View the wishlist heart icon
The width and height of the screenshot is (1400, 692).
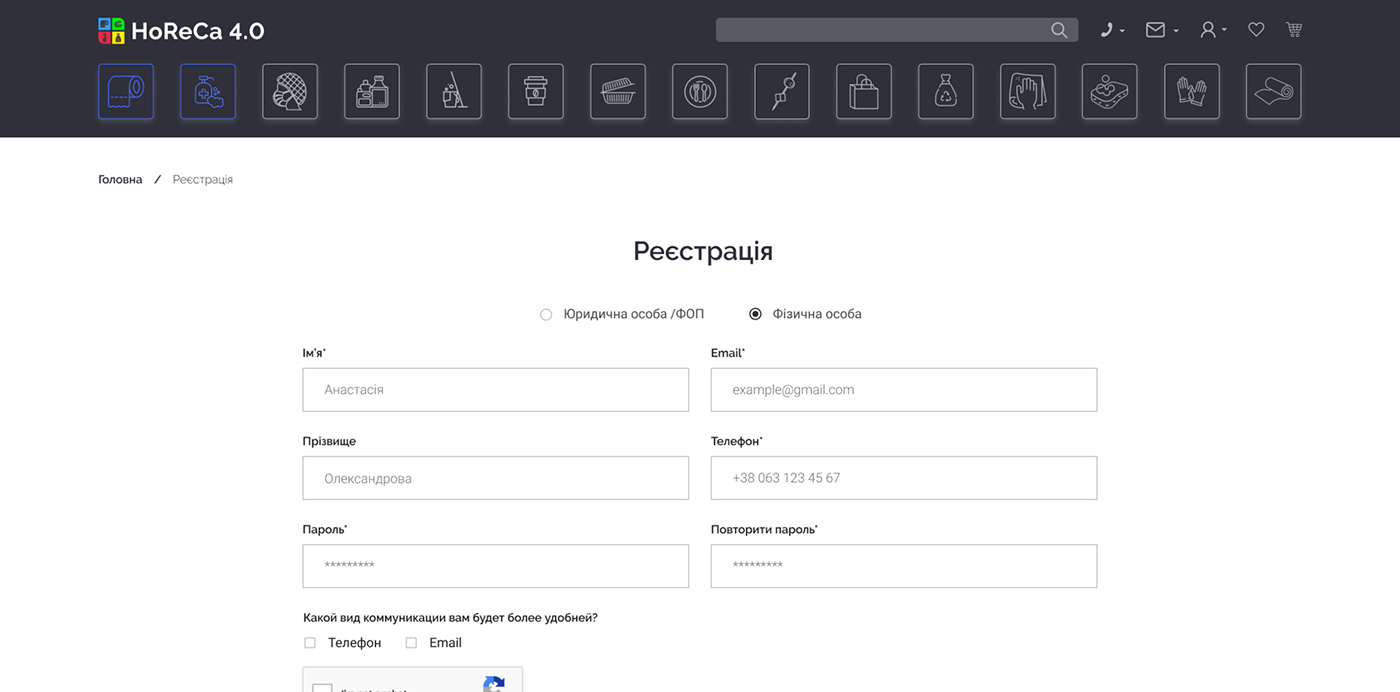click(x=1256, y=30)
